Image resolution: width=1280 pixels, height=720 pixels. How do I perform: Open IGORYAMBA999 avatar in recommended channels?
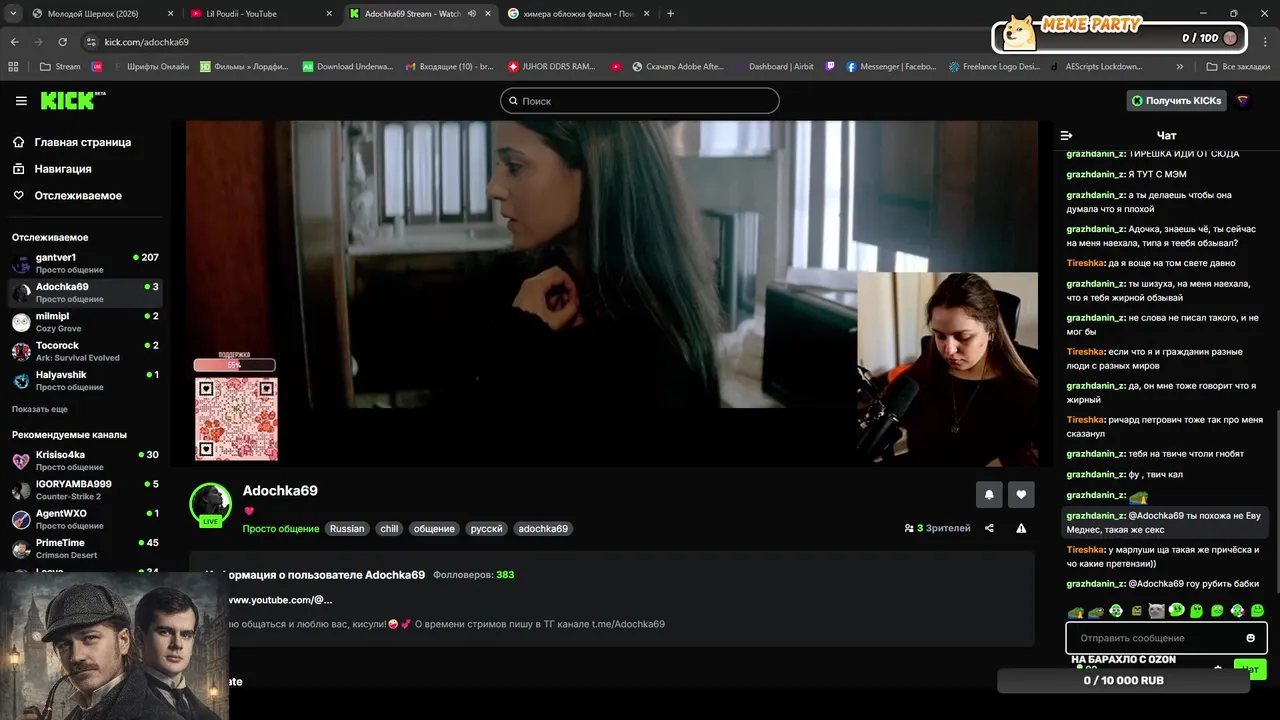pyautogui.click(x=21, y=490)
